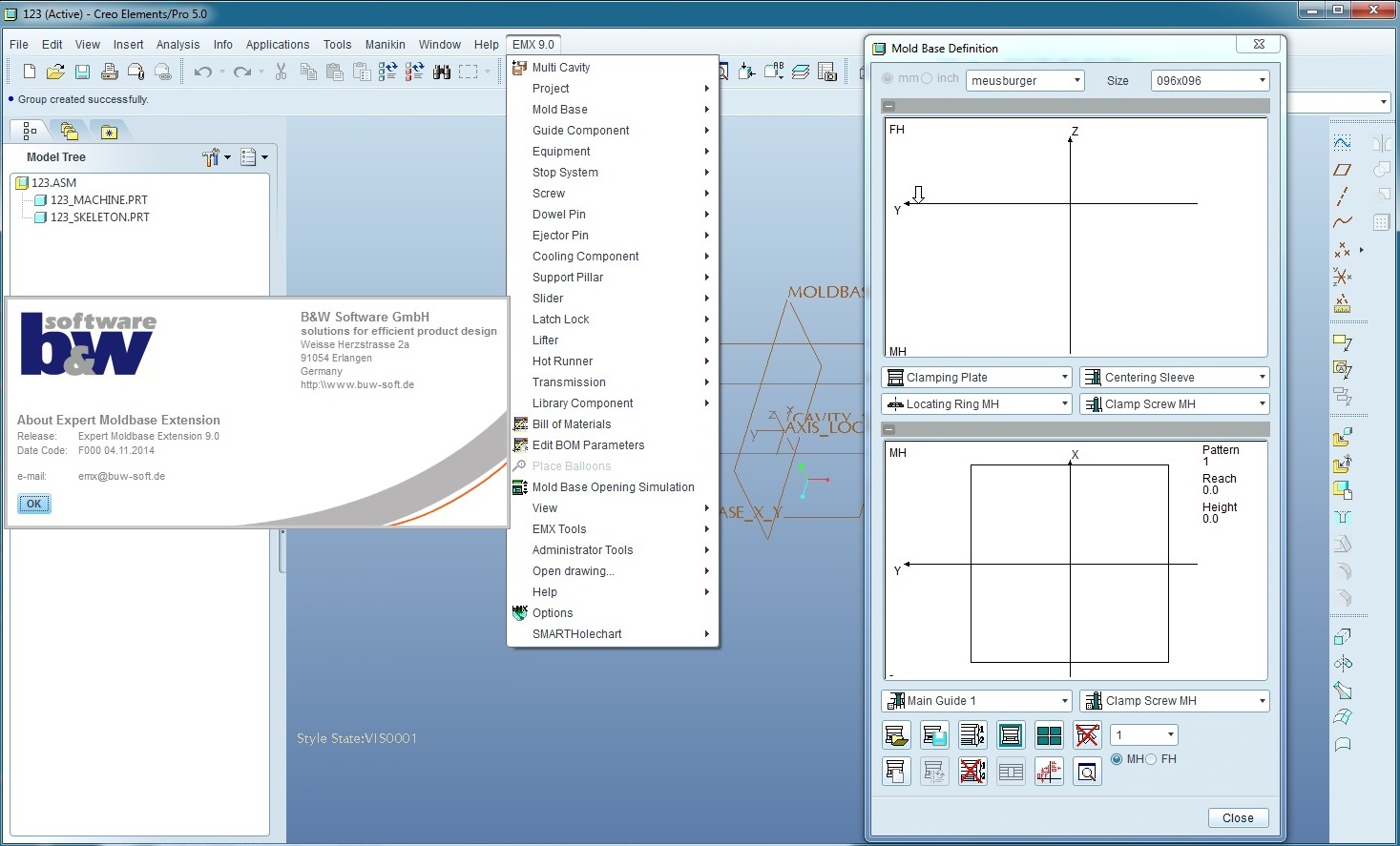The height and width of the screenshot is (846, 1400).
Task: Open the Model Tree settings hammer icon
Action: [x=211, y=157]
